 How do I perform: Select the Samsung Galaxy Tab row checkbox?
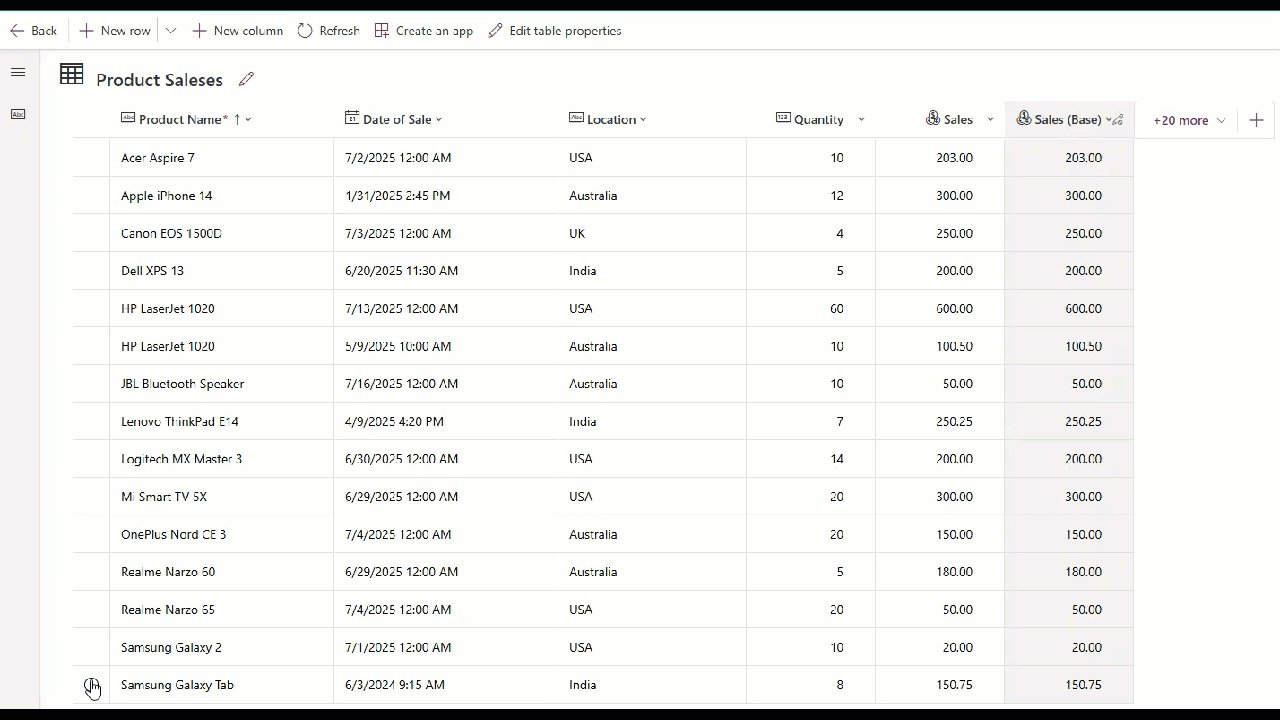point(92,685)
